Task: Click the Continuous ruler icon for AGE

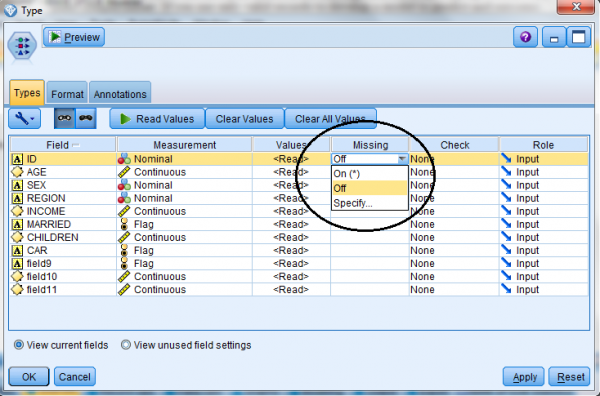Action: point(124,172)
